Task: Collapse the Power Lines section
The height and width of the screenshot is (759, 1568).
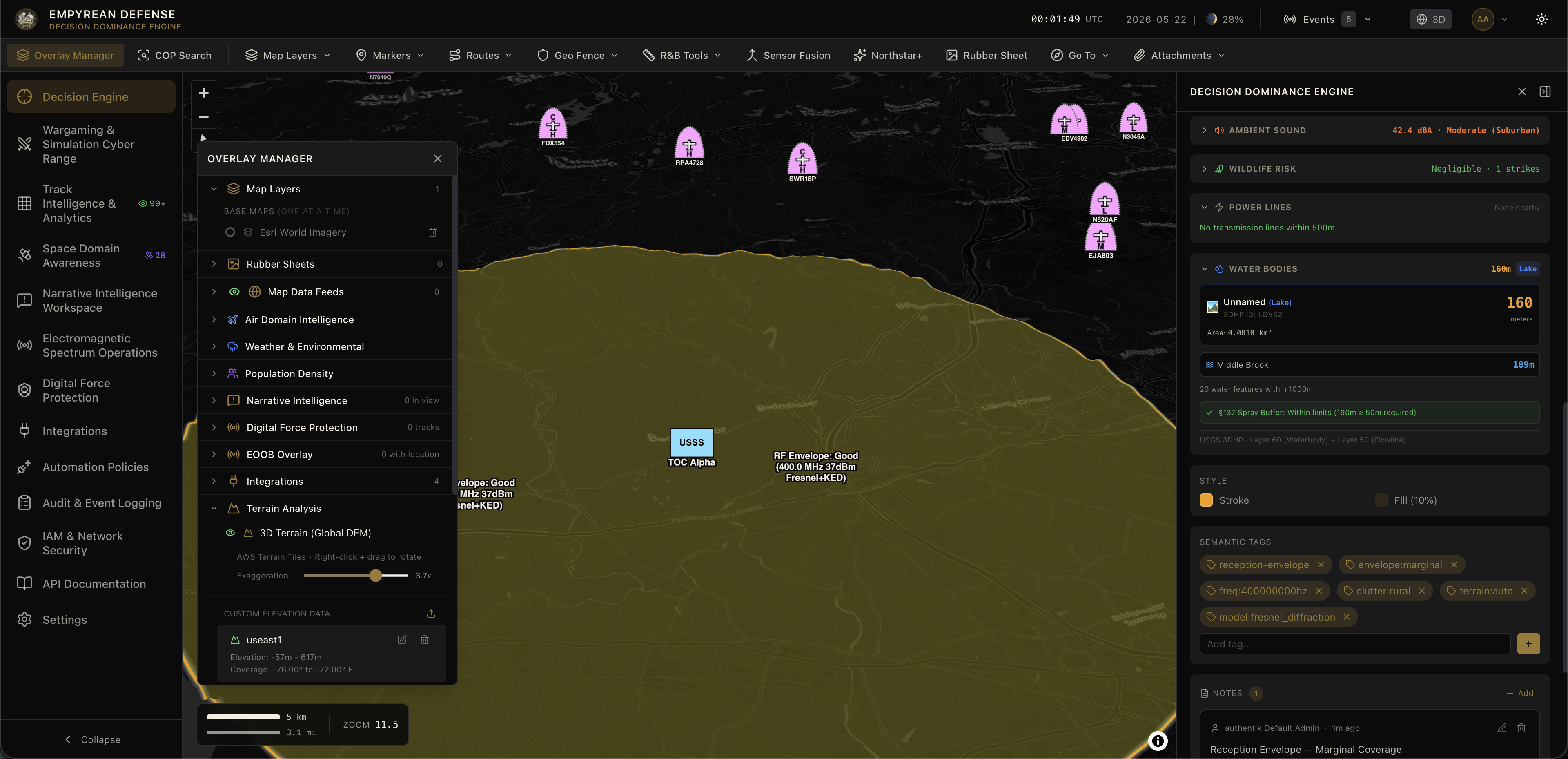Action: click(x=1204, y=207)
